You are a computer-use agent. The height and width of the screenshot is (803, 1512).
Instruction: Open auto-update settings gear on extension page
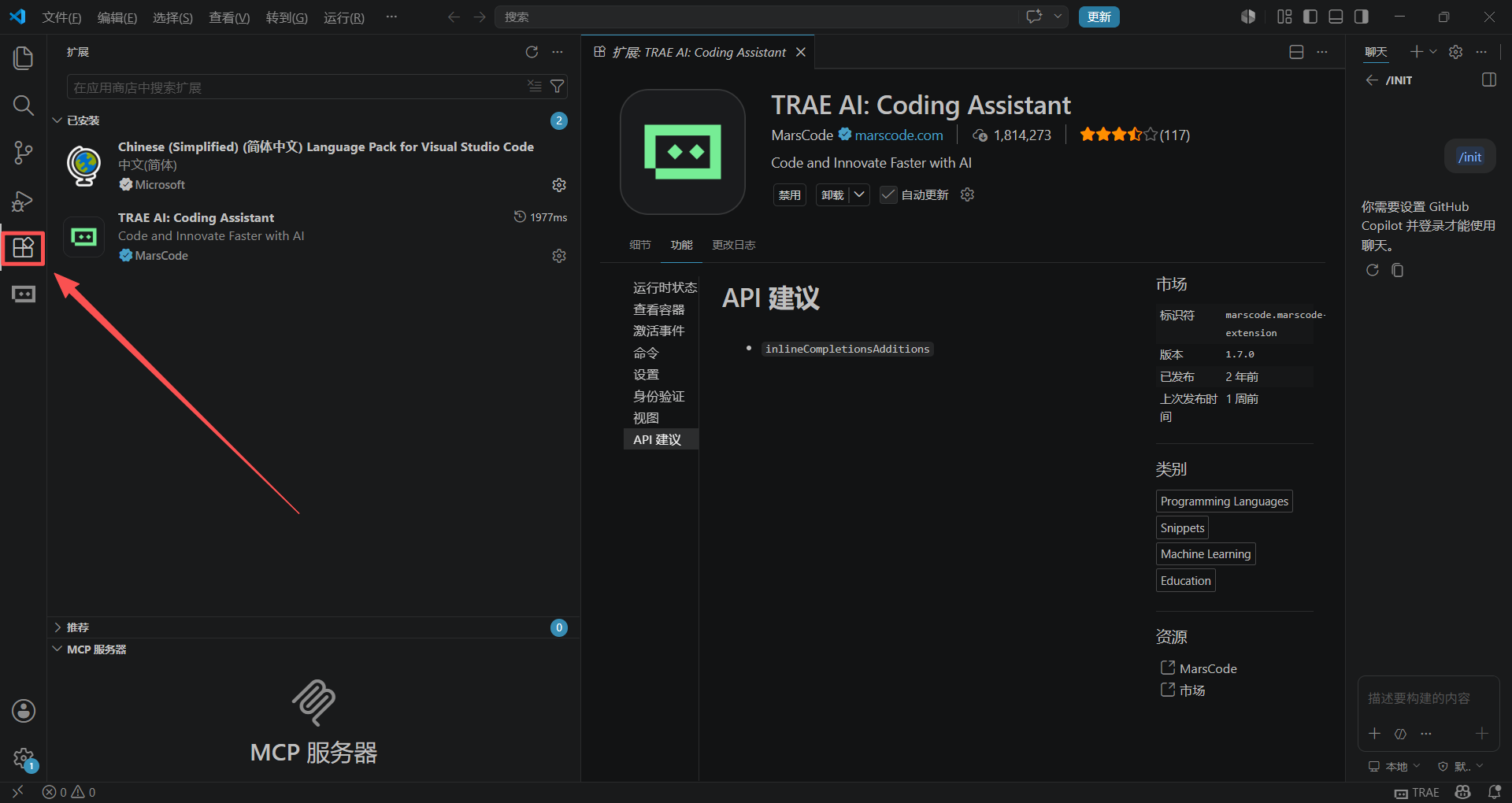point(967,194)
